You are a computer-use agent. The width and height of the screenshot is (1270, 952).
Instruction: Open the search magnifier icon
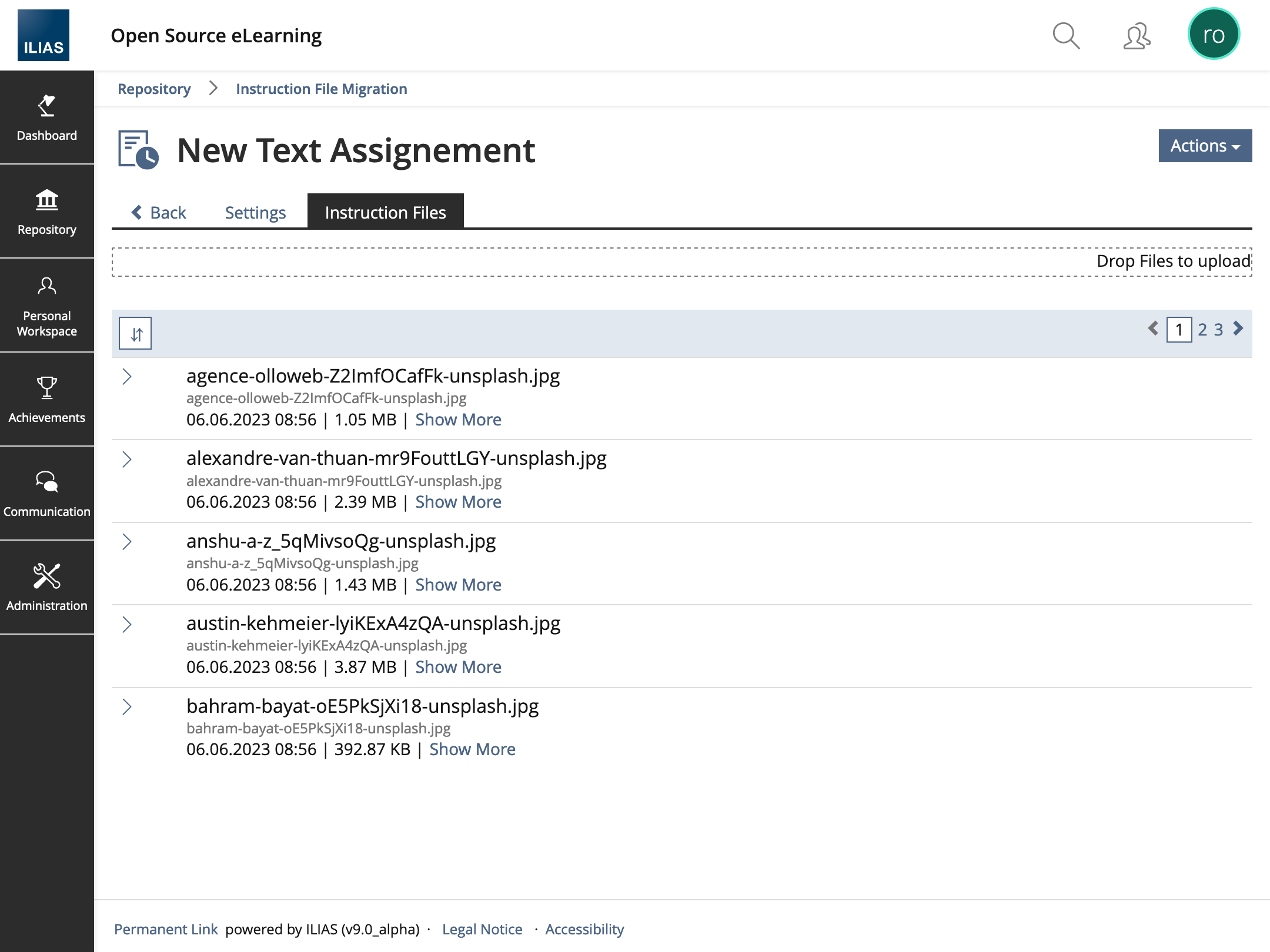tap(1065, 36)
